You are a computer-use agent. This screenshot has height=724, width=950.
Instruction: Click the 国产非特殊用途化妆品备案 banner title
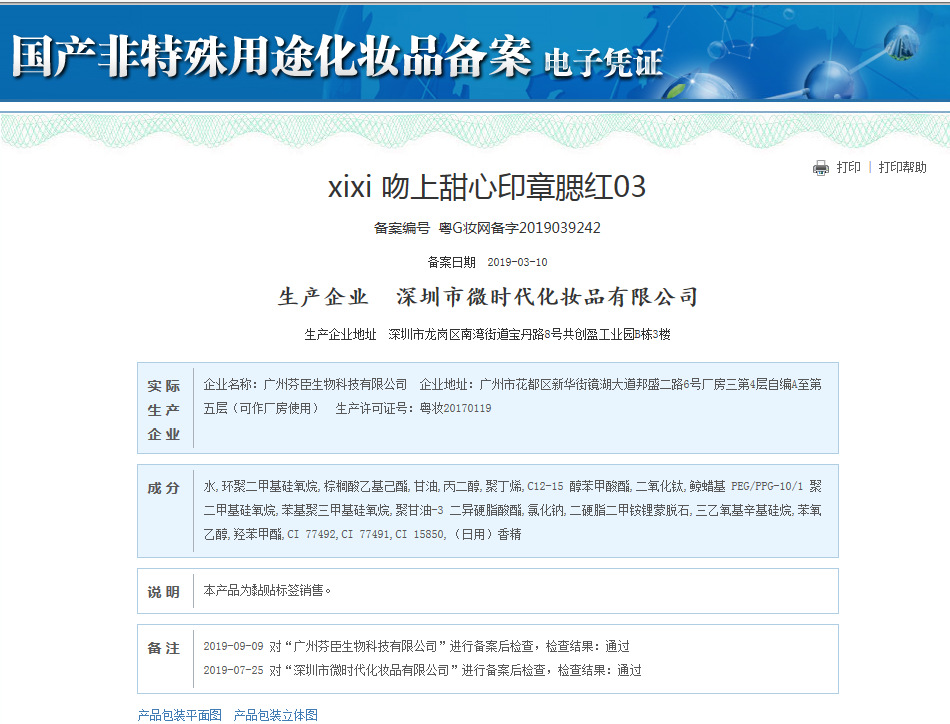click(x=271, y=58)
